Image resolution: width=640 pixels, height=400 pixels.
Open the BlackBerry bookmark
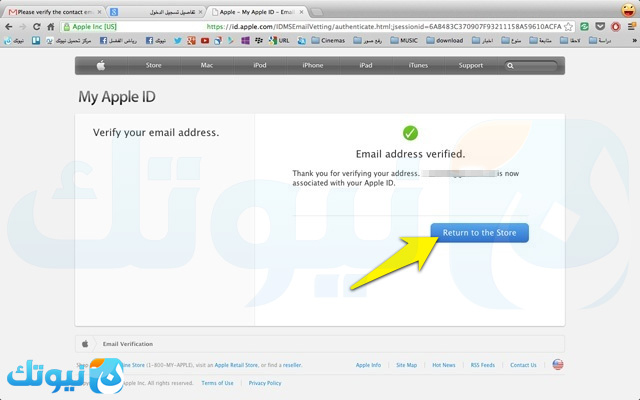[x=259, y=40]
